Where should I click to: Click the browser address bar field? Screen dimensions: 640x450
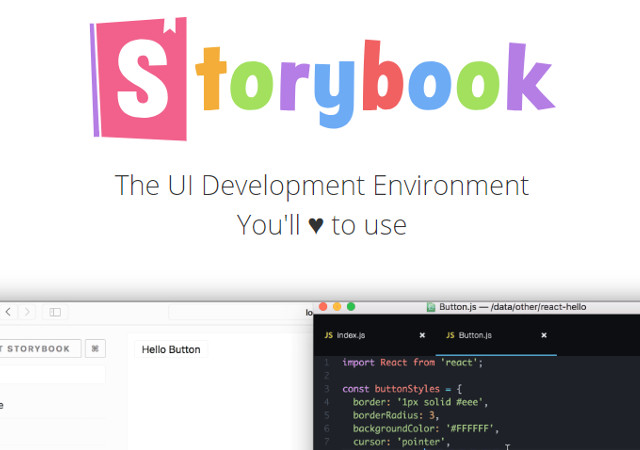point(241,312)
